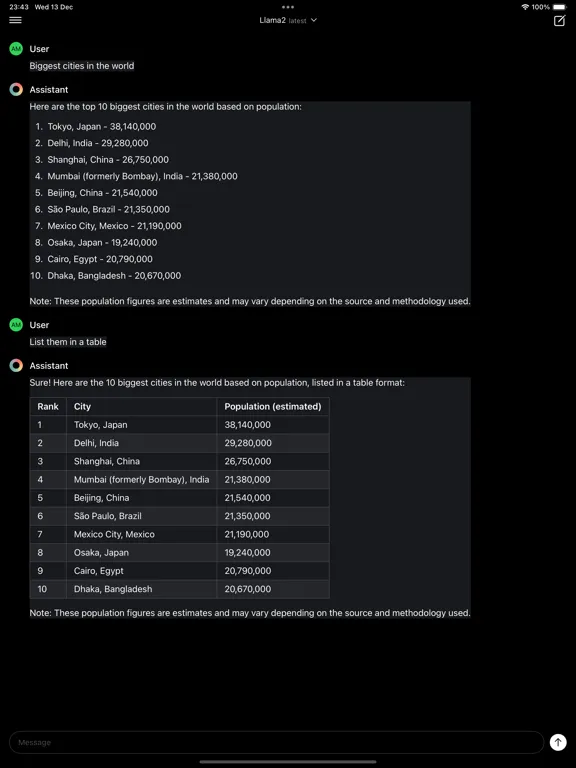576x768 pixels.
Task: Expand the model selector chevron
Action: click(314, 20)
